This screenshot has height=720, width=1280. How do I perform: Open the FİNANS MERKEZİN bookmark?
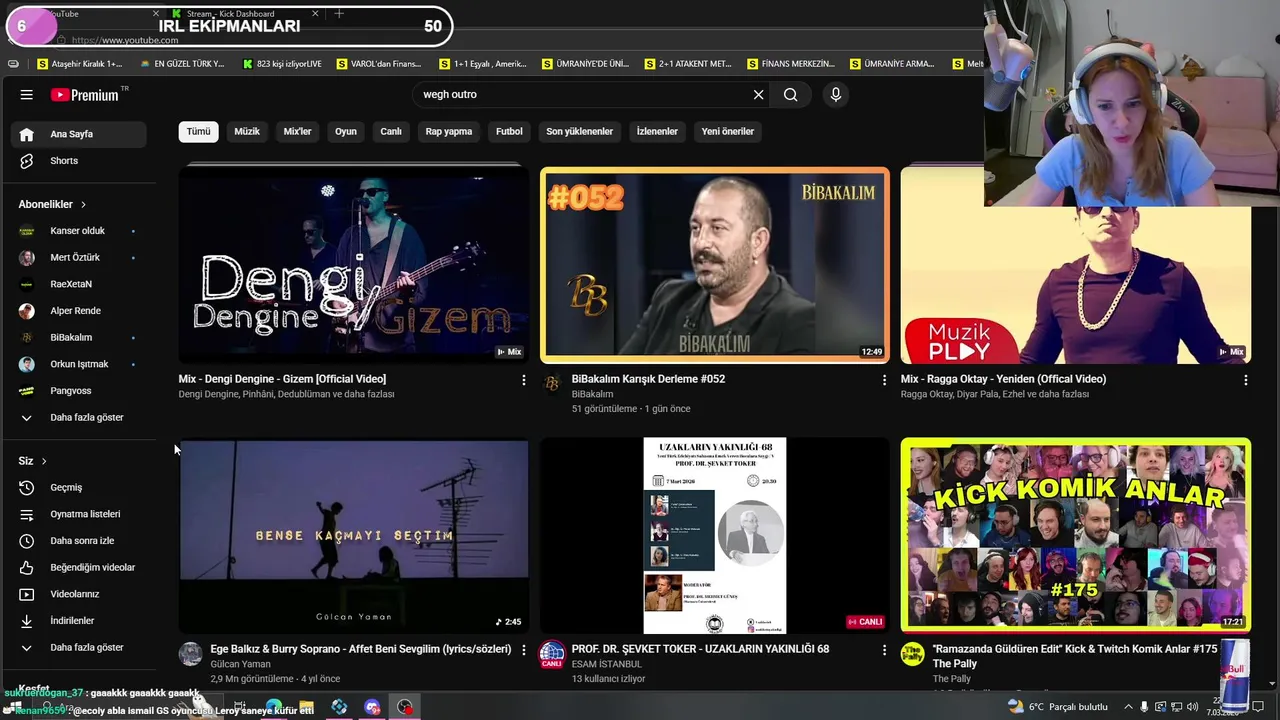click(x=789, y=64)
